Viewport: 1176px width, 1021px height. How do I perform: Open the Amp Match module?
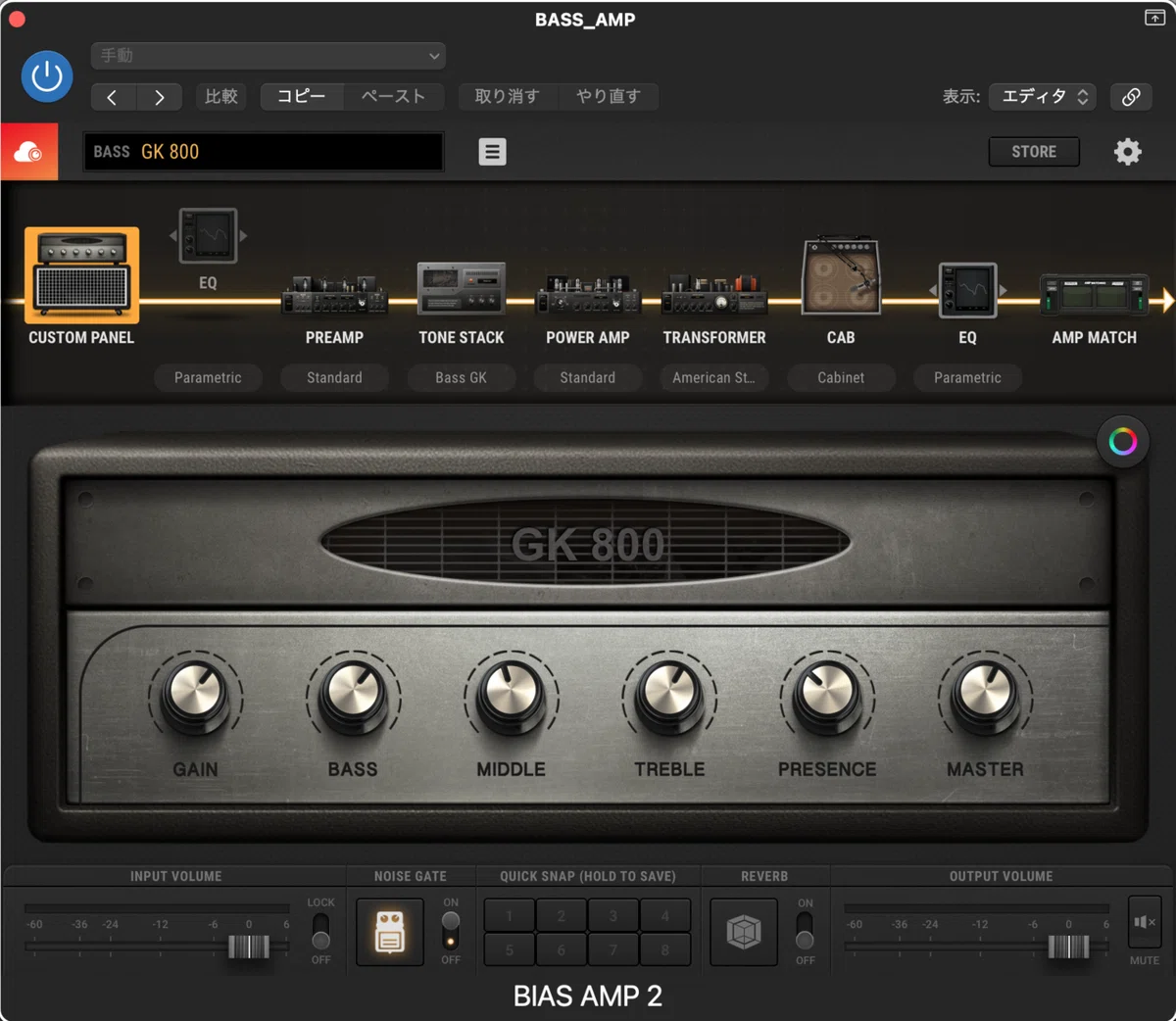pos(1095,294)
